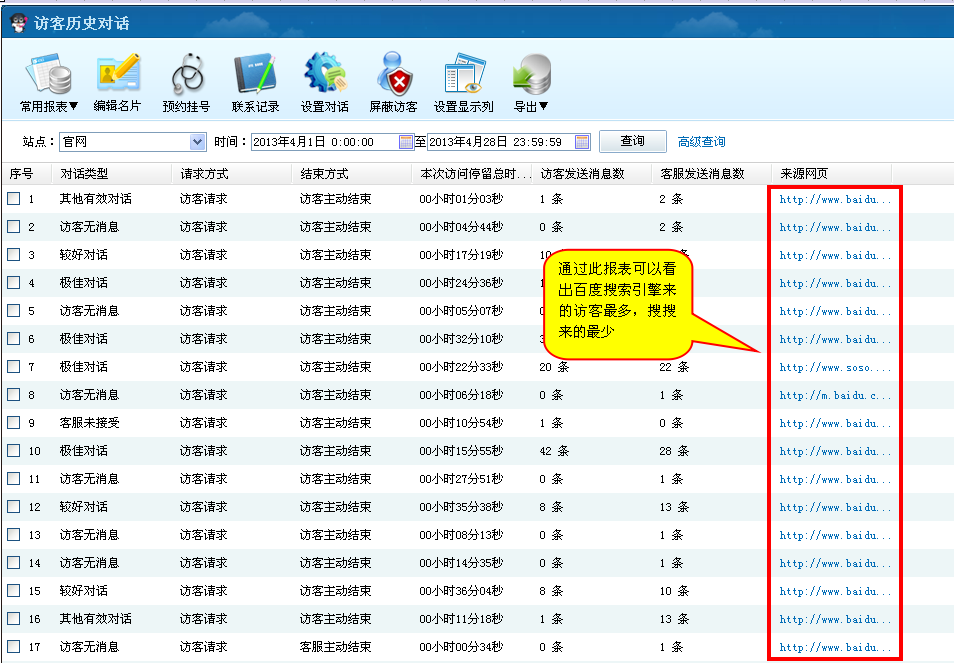Click the 导出 export icon

(531, 76)
